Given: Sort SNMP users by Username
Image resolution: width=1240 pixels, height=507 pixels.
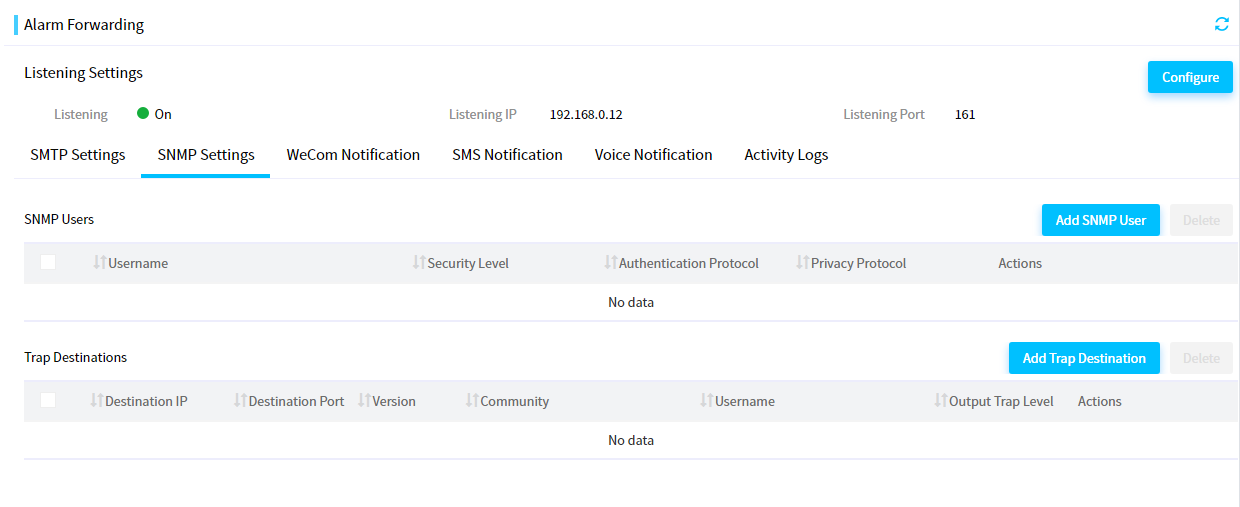Looking at the screenshot, I should point(100,262).
